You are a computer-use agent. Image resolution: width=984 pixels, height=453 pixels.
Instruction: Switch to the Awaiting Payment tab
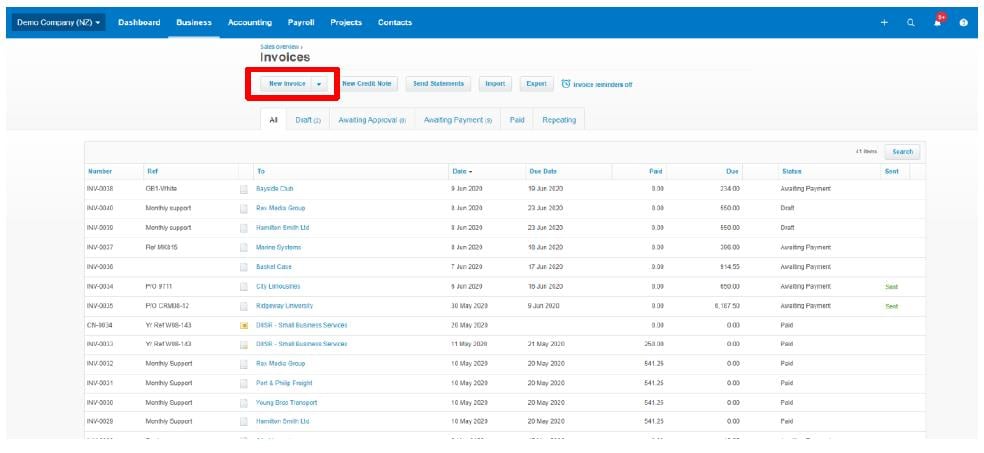[457, 120]
